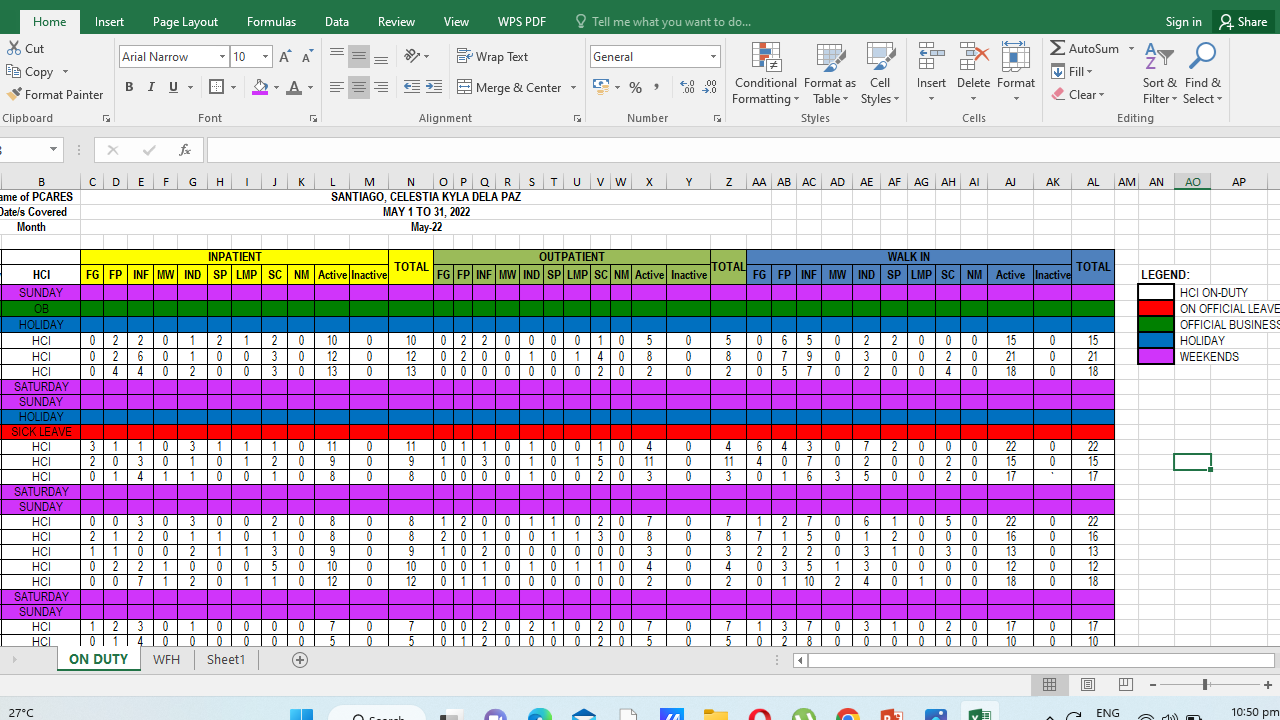Increase font size with the grow icon
The width and height of the screenshot is (1280, 720).
(x=286, y=57)
